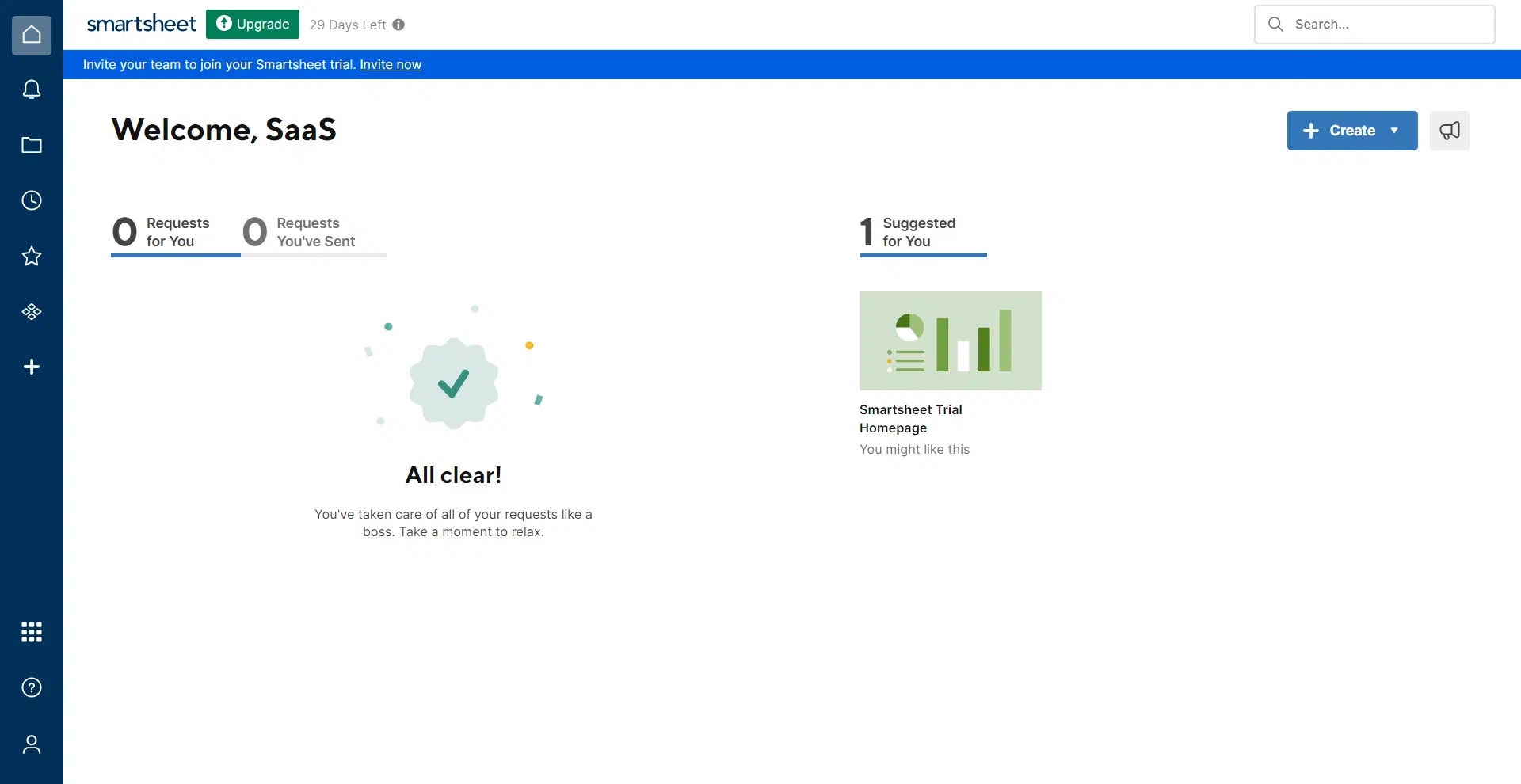This screenshot has width=1521, height=784.
Task: Click the 'All clear!' heading
Action: pos(453,475)
